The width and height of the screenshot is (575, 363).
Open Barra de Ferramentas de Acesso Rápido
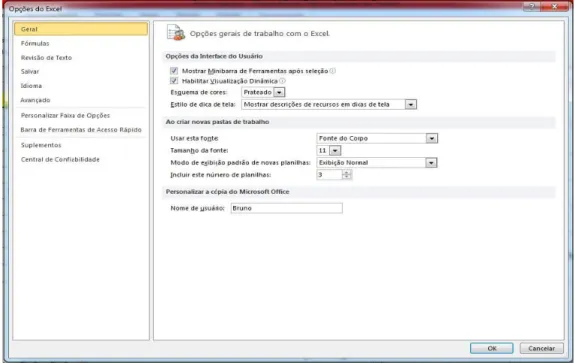81,130
